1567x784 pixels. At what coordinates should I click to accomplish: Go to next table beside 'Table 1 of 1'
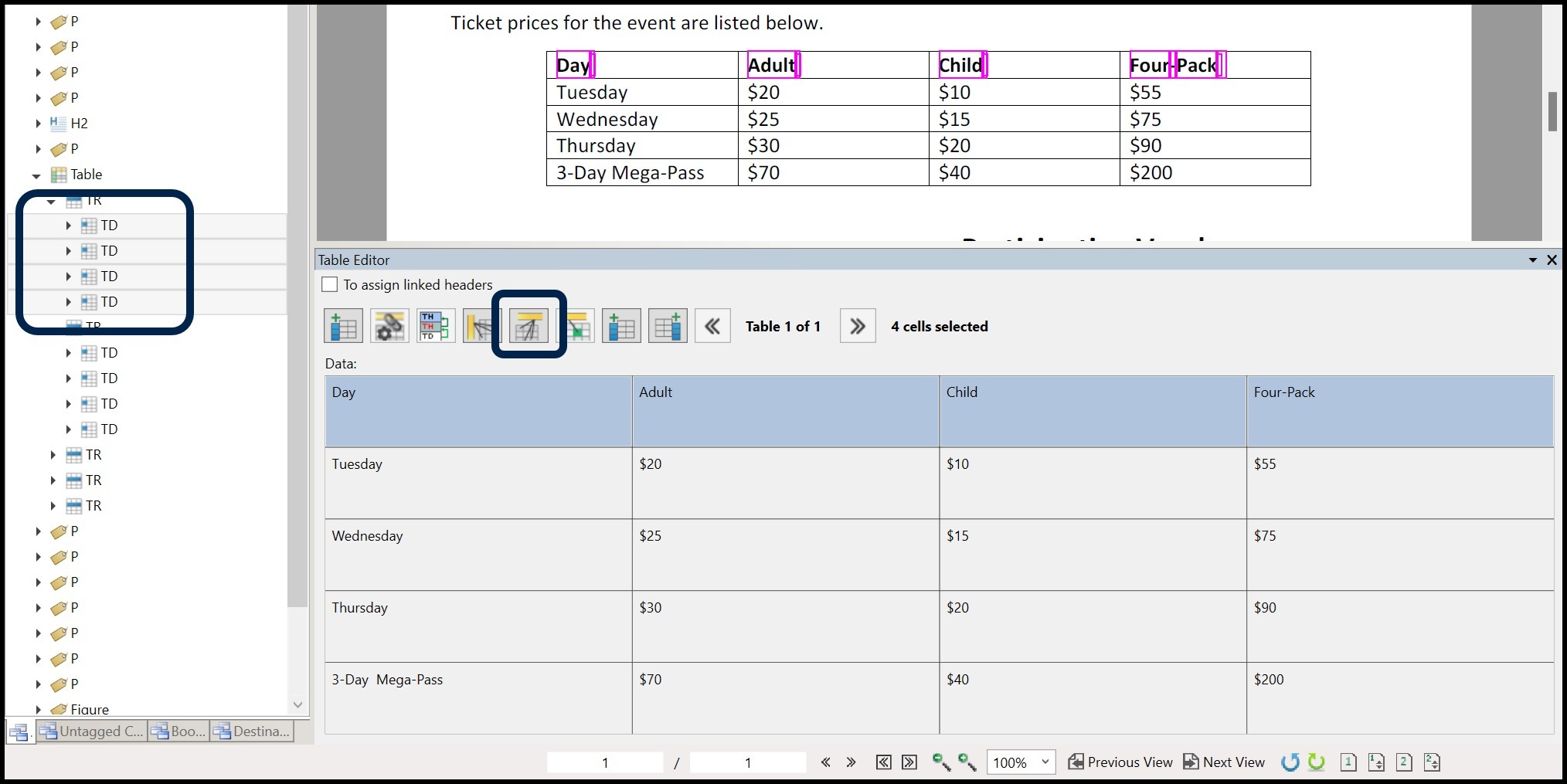click(858, 326)
